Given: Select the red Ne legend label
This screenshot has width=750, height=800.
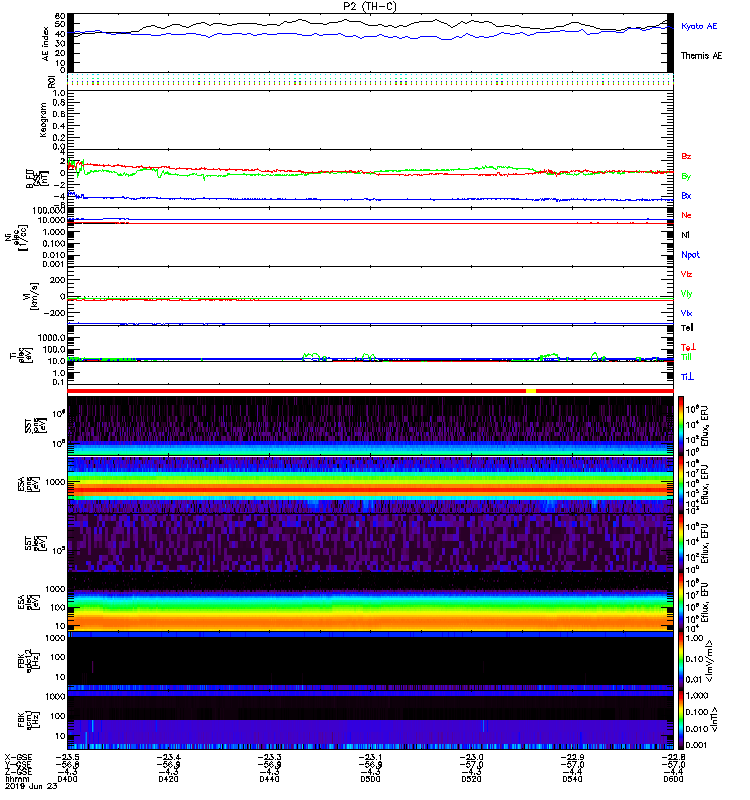Looking at the screenshot, I should click(686, 215).
